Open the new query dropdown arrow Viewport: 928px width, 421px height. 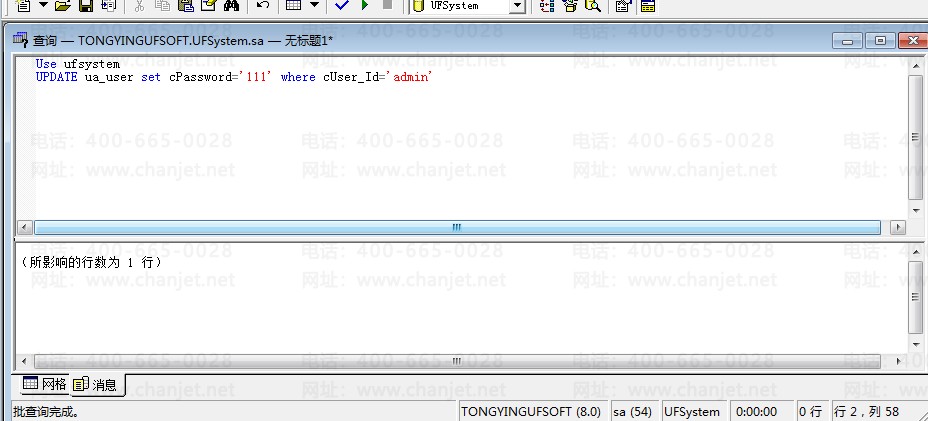(43, 5)
